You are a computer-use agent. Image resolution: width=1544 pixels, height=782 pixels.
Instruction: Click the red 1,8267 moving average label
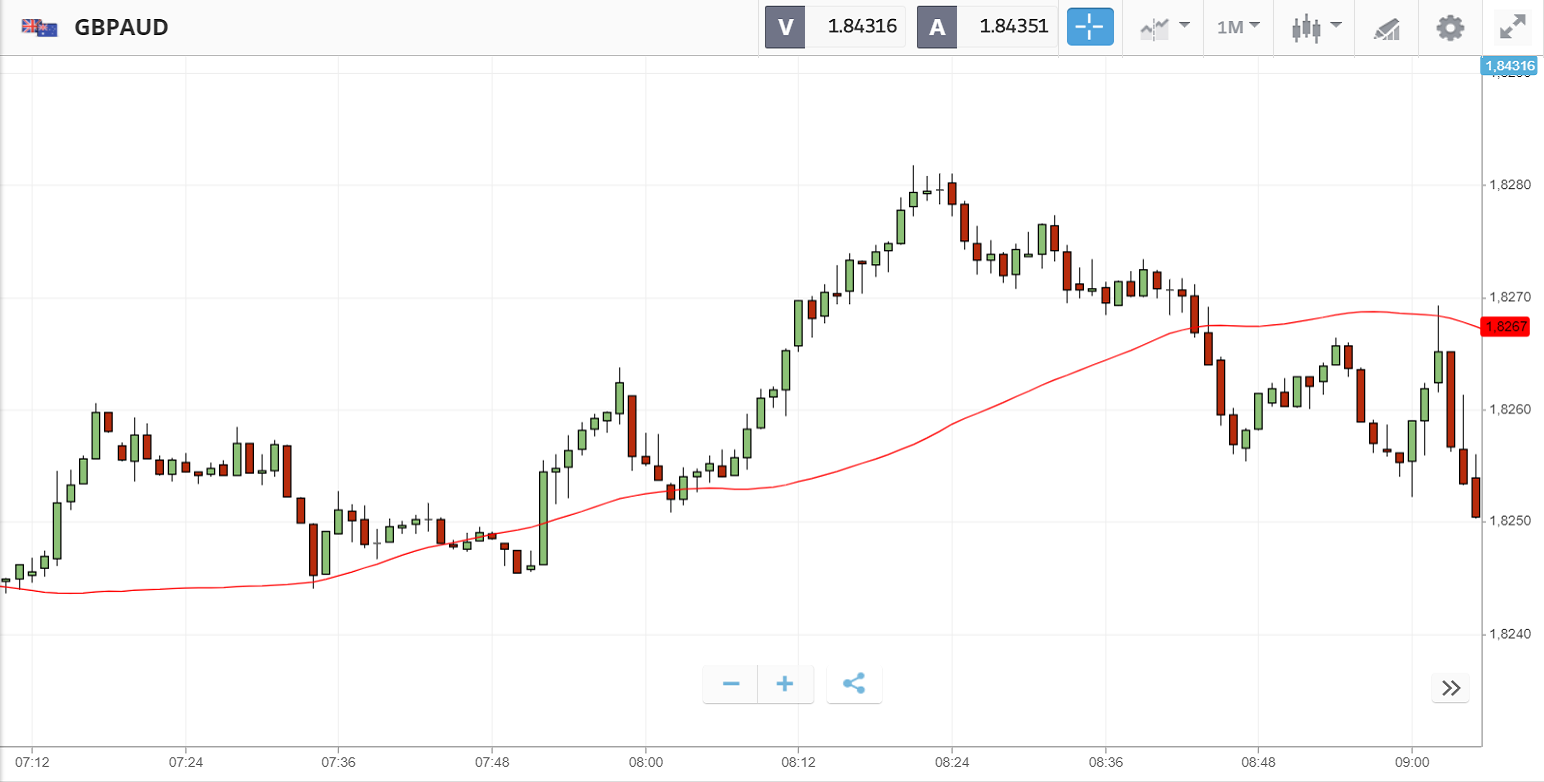[x=1505, y=327]
